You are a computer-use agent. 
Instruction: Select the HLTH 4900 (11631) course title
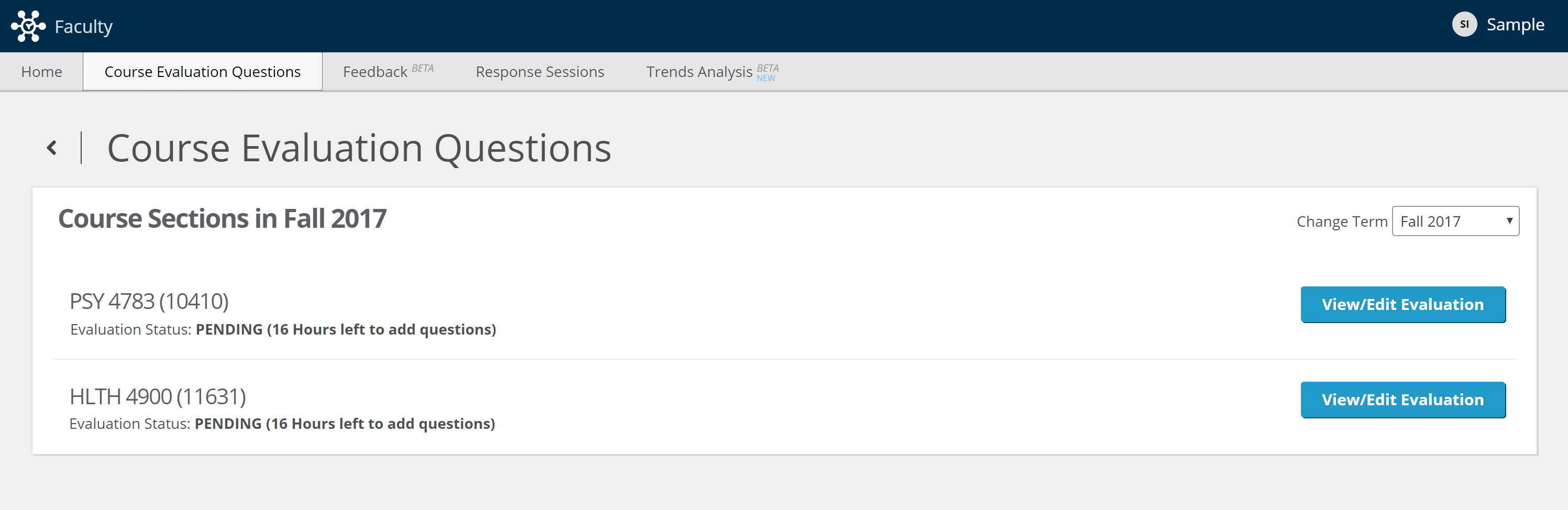(x=158, y=397)
